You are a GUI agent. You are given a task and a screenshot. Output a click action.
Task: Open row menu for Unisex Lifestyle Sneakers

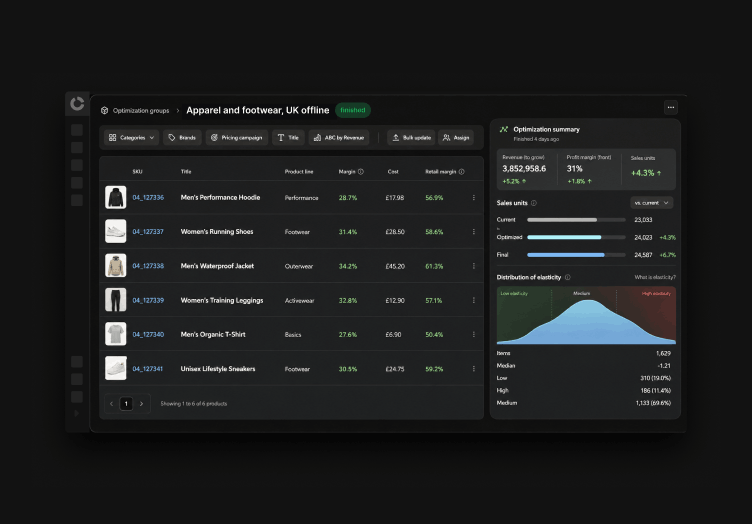tap(474, 369)
